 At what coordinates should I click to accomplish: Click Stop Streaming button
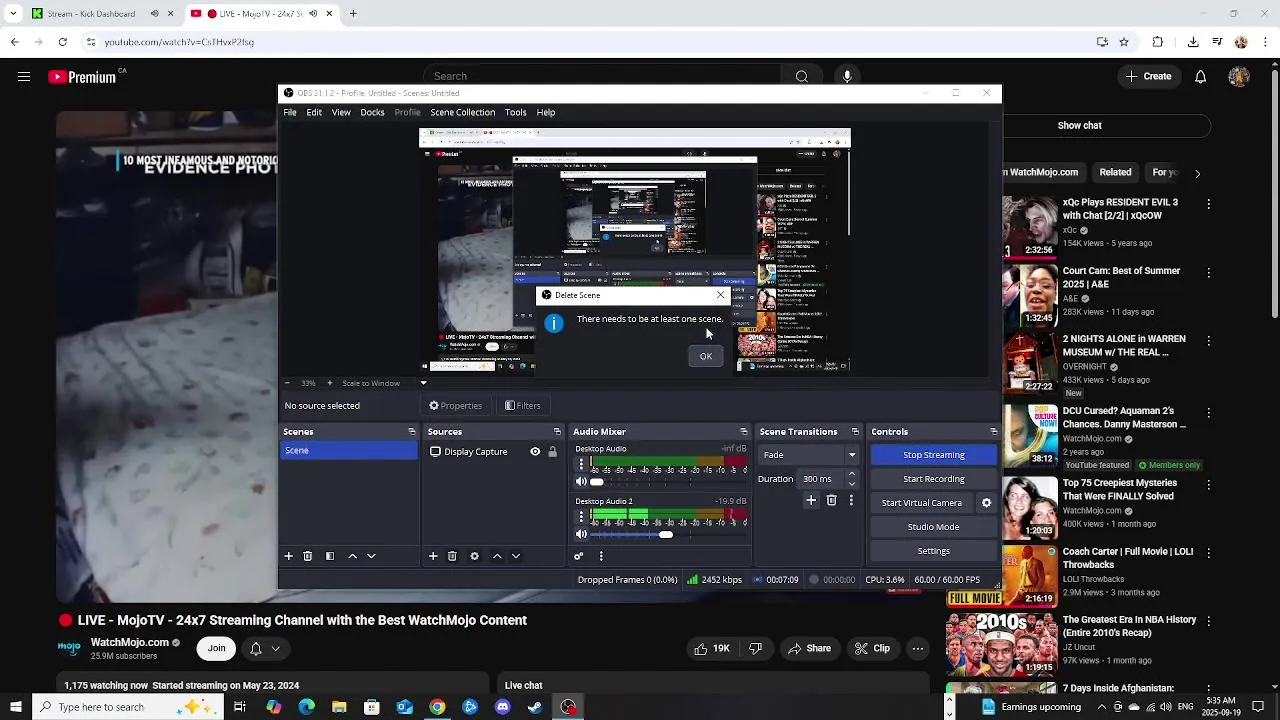click(933, 455)
